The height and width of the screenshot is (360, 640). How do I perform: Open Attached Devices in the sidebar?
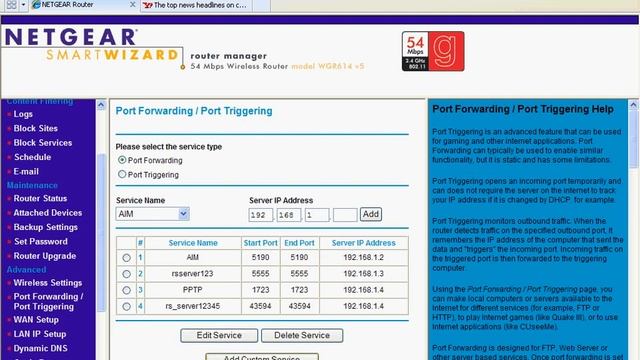point(48,213)
